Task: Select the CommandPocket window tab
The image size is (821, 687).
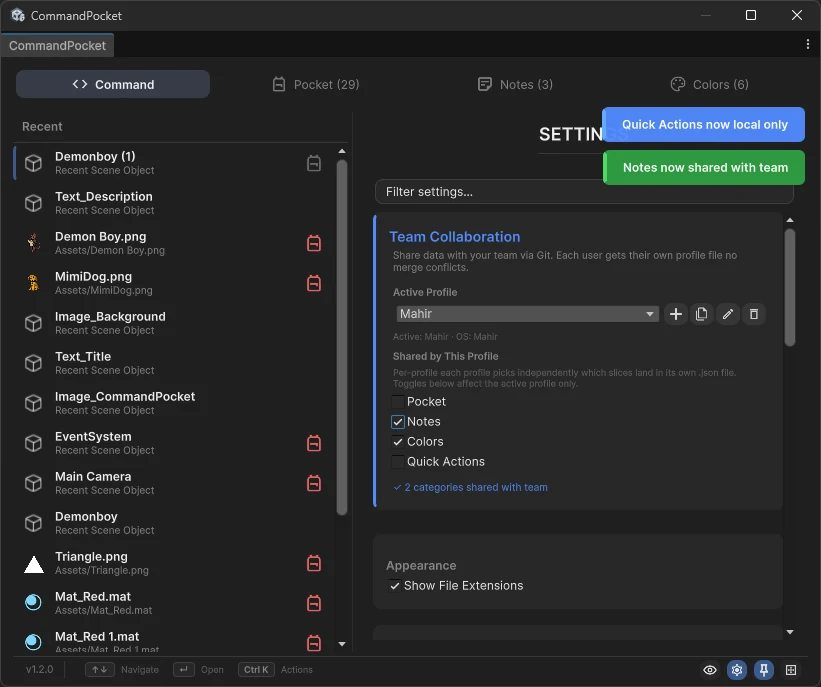Action: (57, 46)
